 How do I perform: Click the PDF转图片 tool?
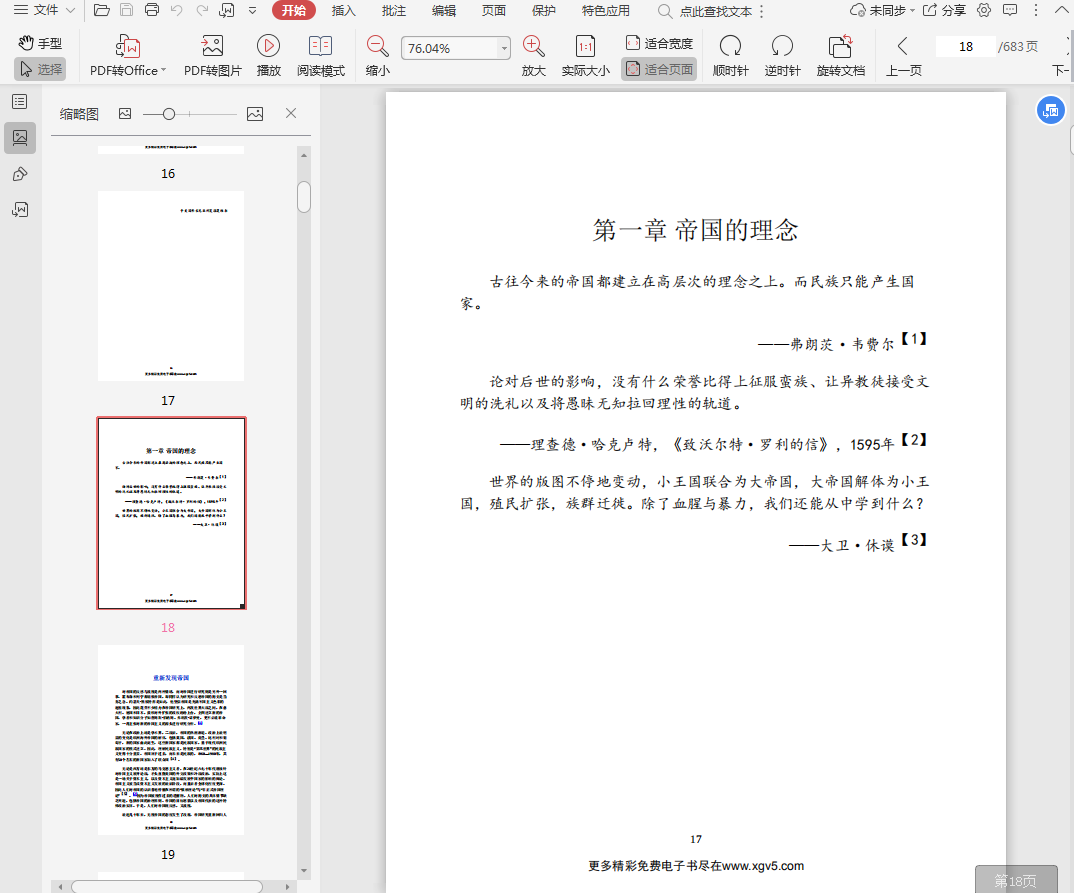pyautogui.click(x=212, y=56)
